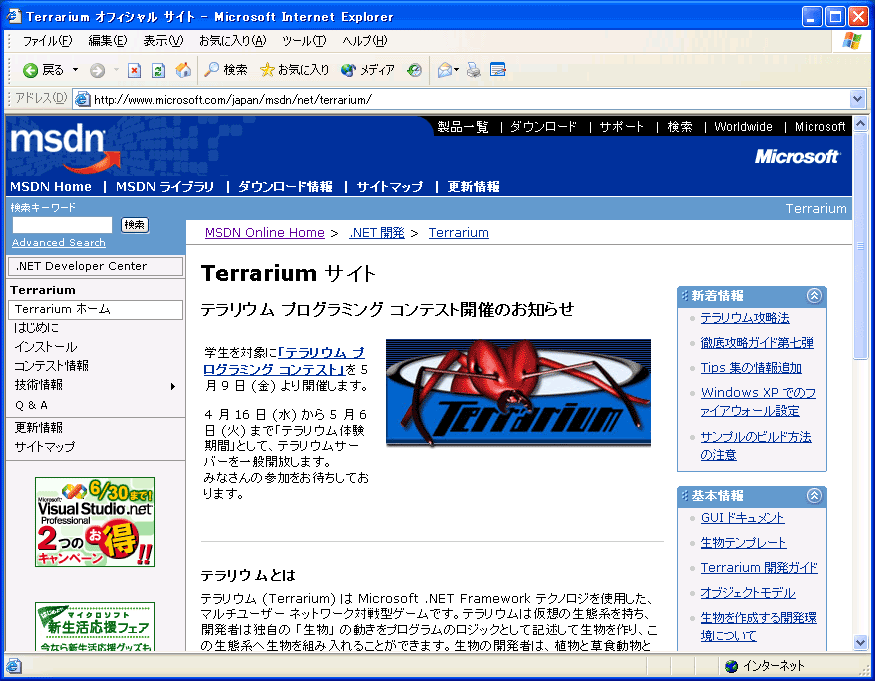Click ダウンロード情報 in the header navigation
The width and height of the screenshot is (875, 681).
click(285, 187)
